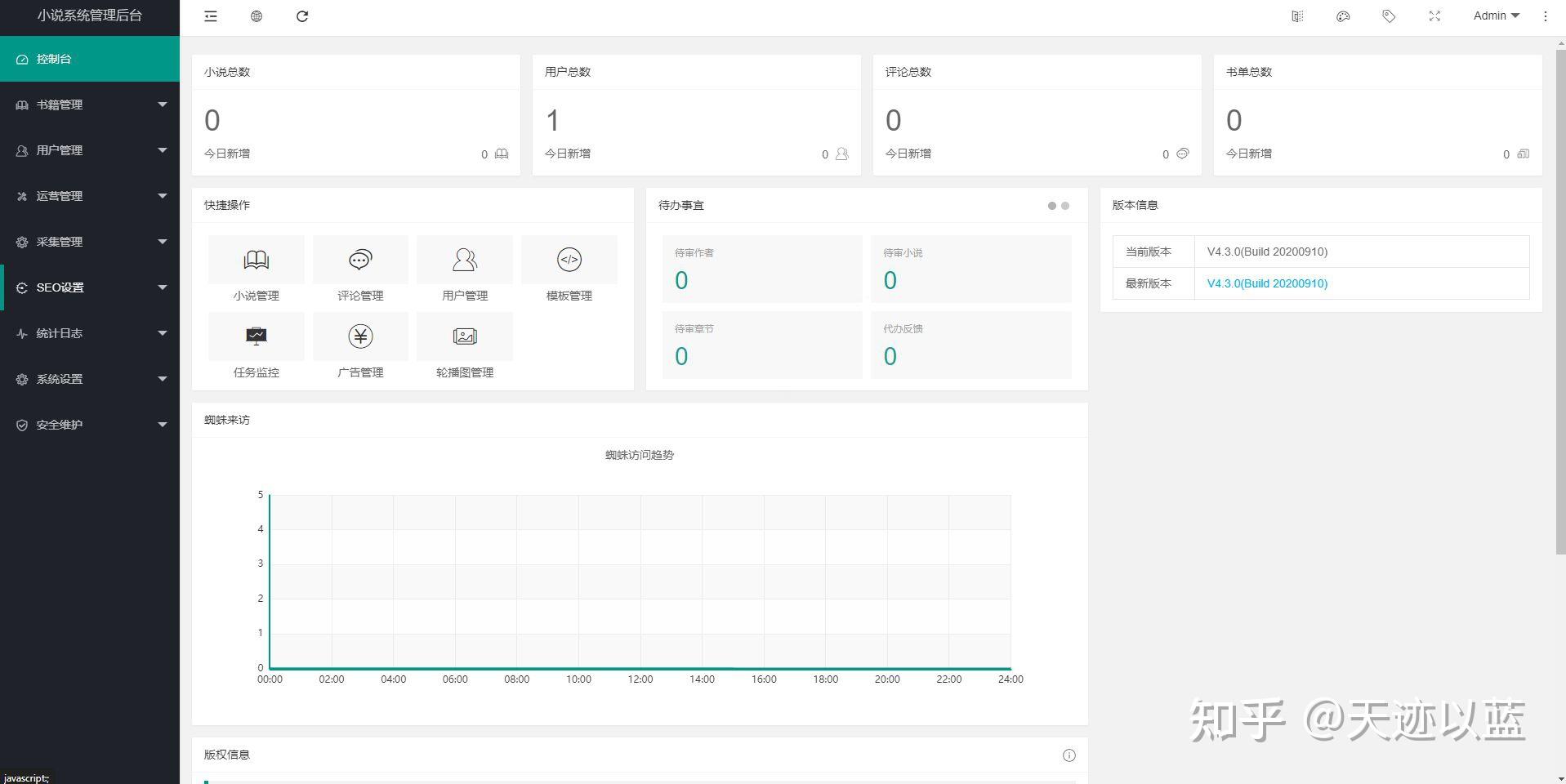Refresh the page with the reload icon
This screenshot has width=1566, height=784.
tap(302, 16)
